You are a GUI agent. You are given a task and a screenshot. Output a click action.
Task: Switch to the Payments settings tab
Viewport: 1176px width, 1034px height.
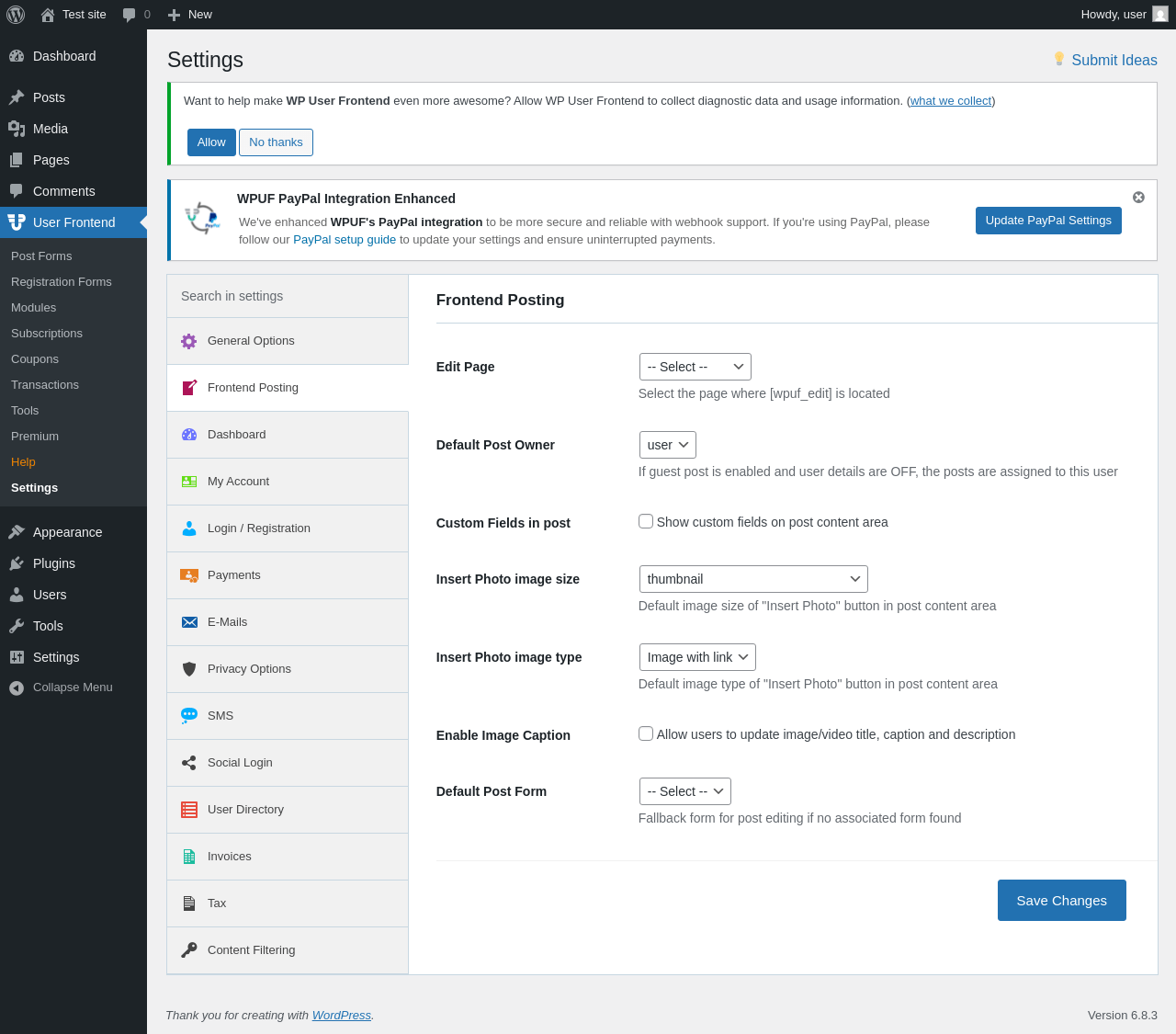tap(234, 575)
